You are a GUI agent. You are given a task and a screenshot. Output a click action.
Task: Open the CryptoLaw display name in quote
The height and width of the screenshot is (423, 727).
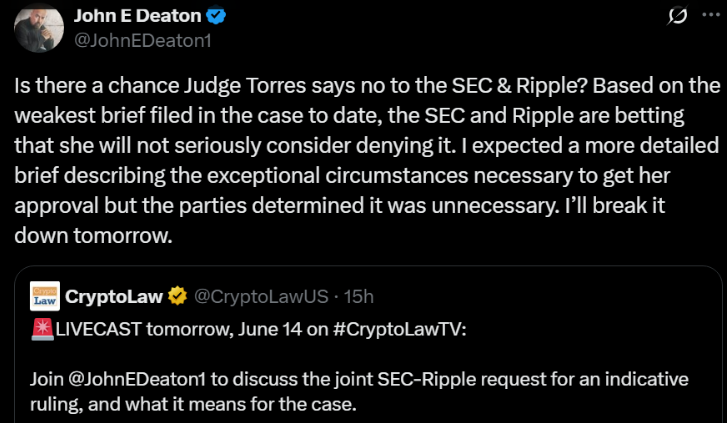114,296
